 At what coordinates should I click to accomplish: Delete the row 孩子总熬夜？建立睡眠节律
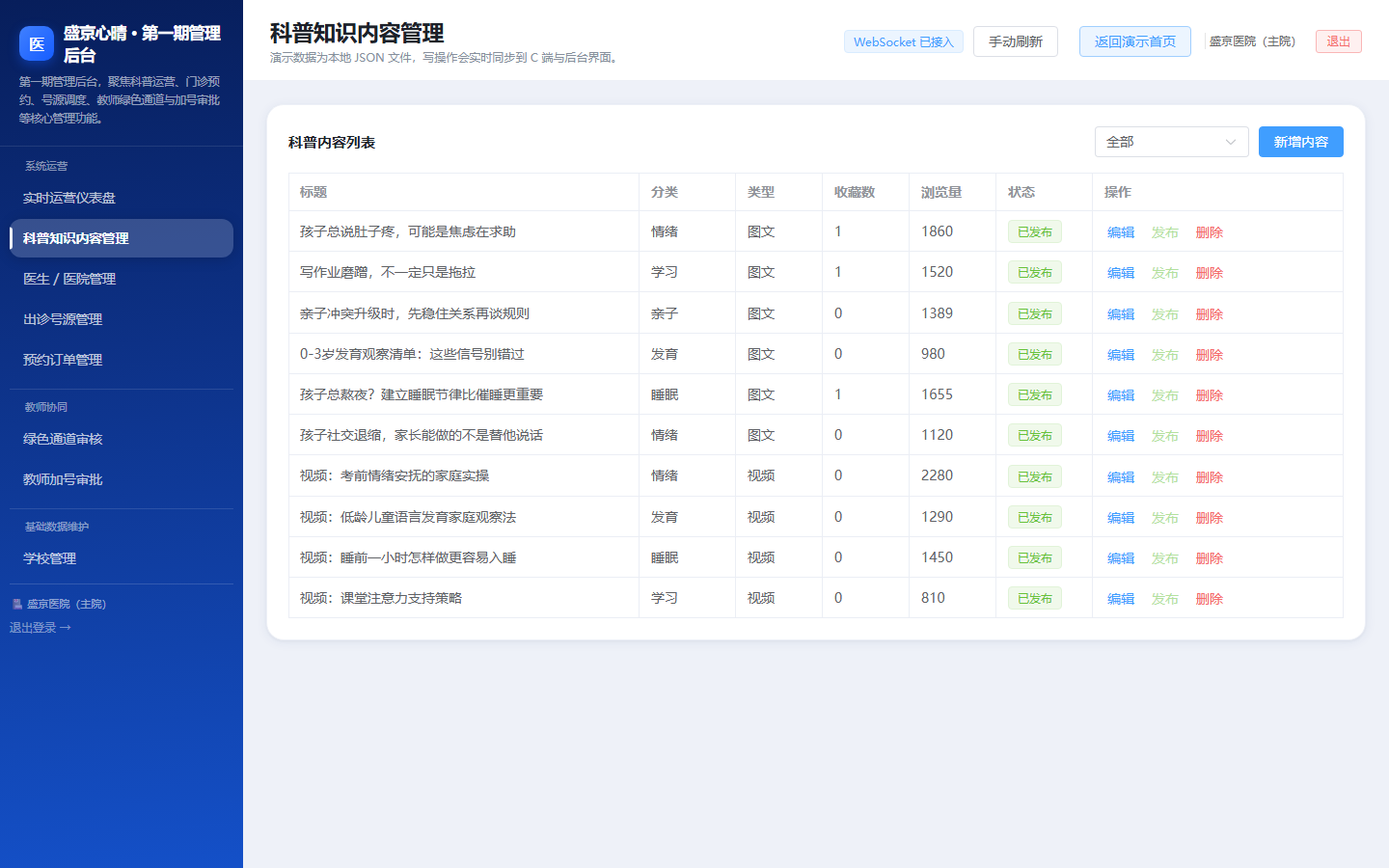[1209, 395]
